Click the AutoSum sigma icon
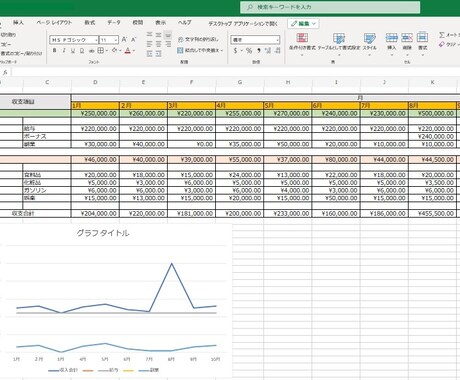 tap(442, 35)
